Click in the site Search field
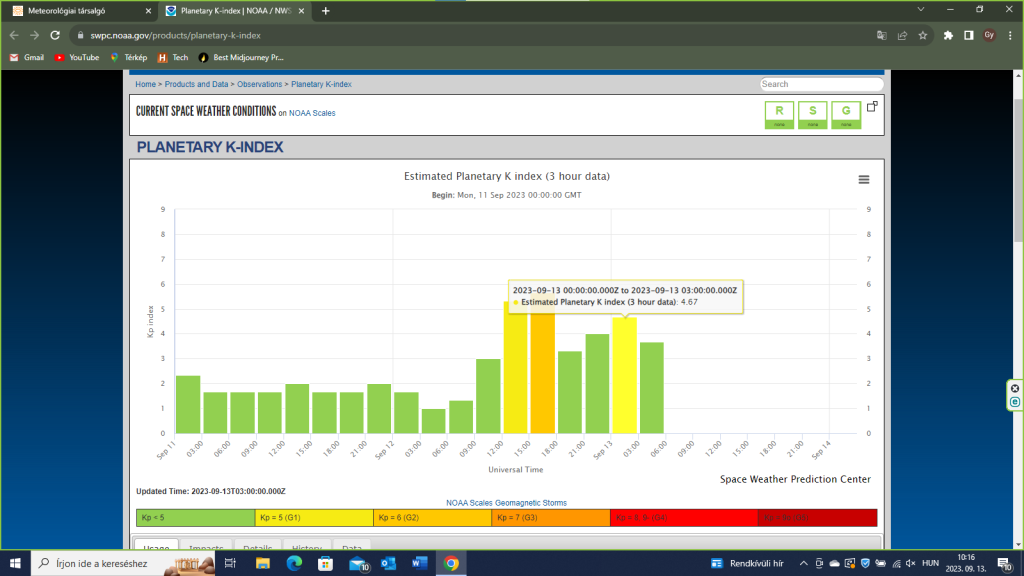The height and width of the screenshot is (576, 1024). (x=821, y=84)
